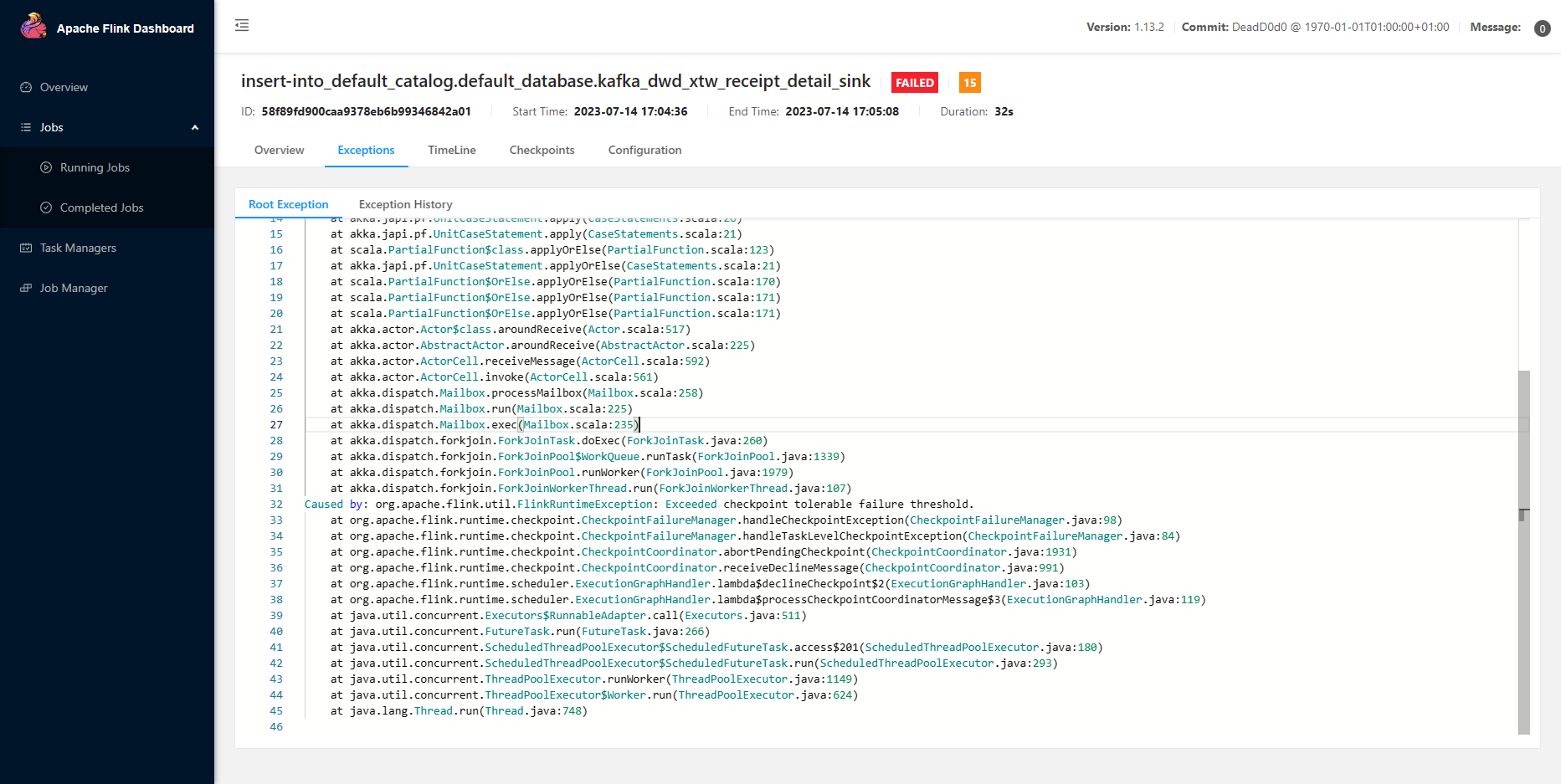Click line number 46 at the end
Viewport: 1561px width, 784px height.
pos(276,726)
